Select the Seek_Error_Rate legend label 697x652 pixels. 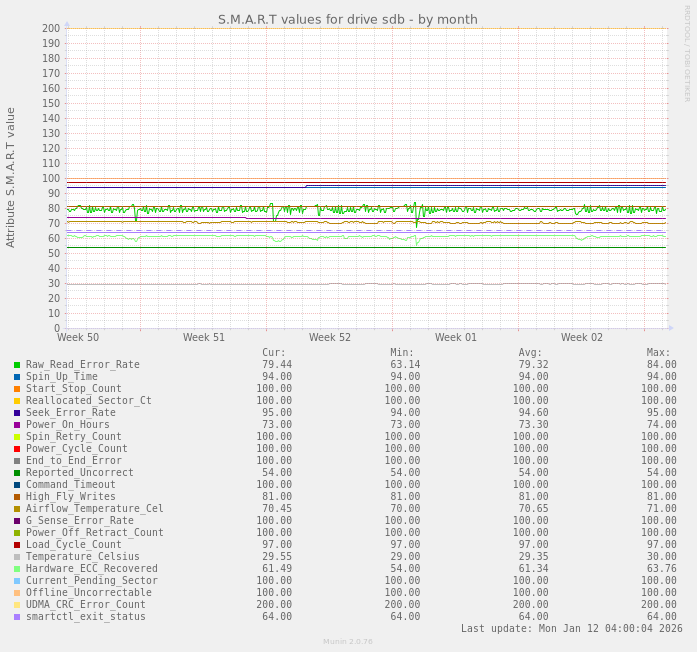[x=71, y=412]
